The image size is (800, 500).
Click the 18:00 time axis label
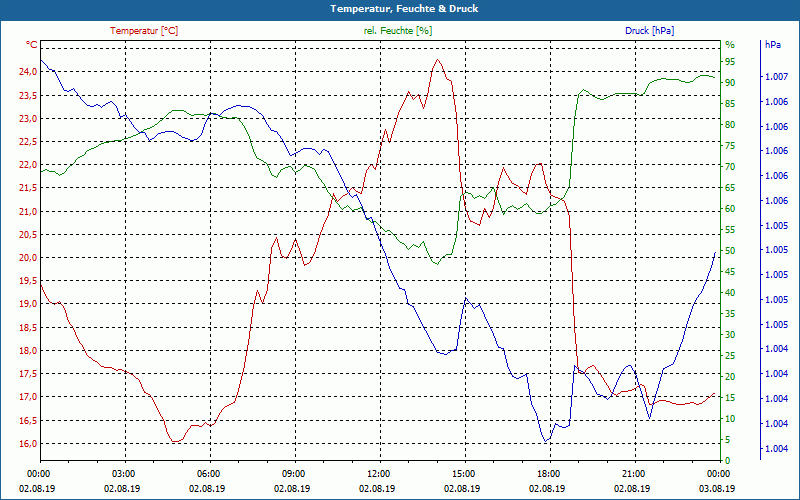pos(549,474)
